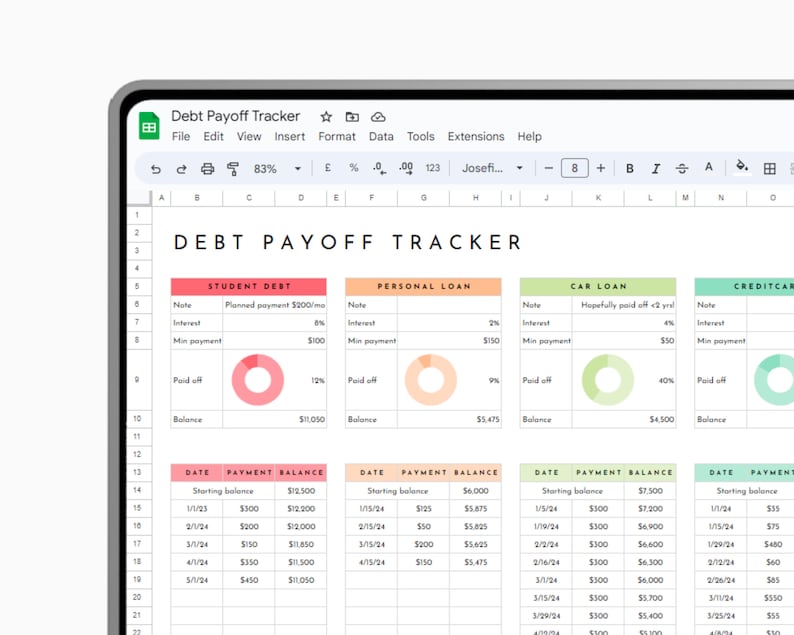Select column G header
Viewport: 794px width, 635px height.
(x=423, y=198)
